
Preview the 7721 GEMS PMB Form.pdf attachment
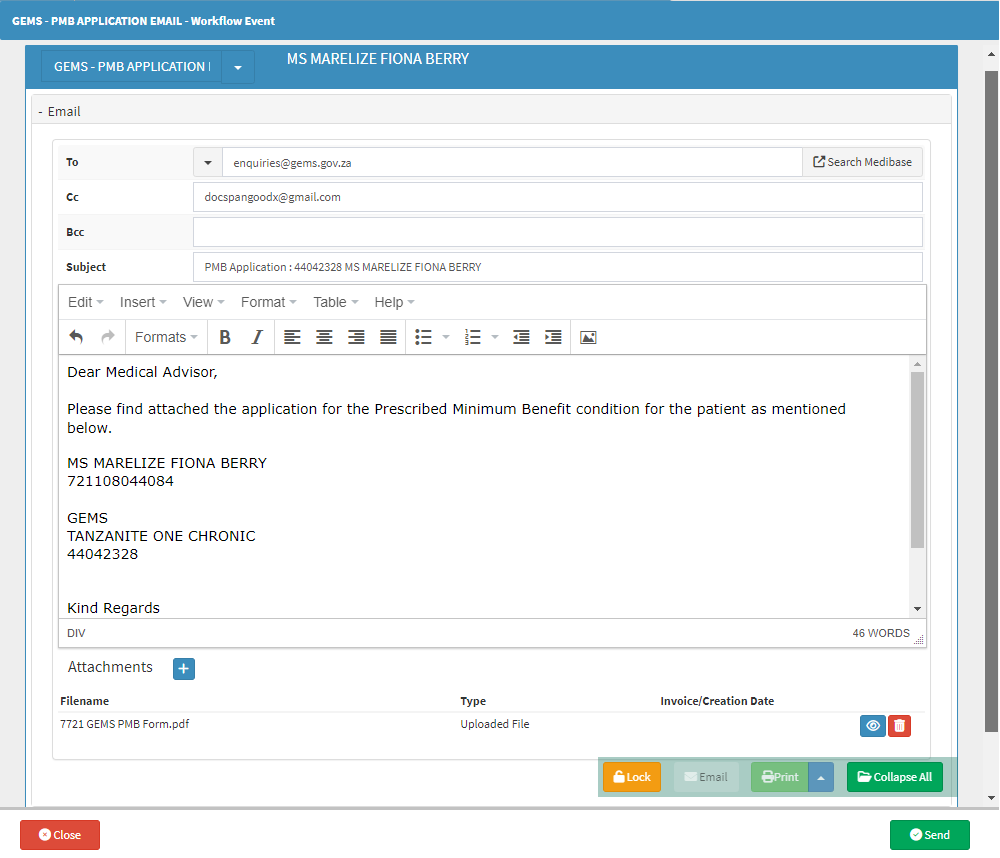click(872, 725)
